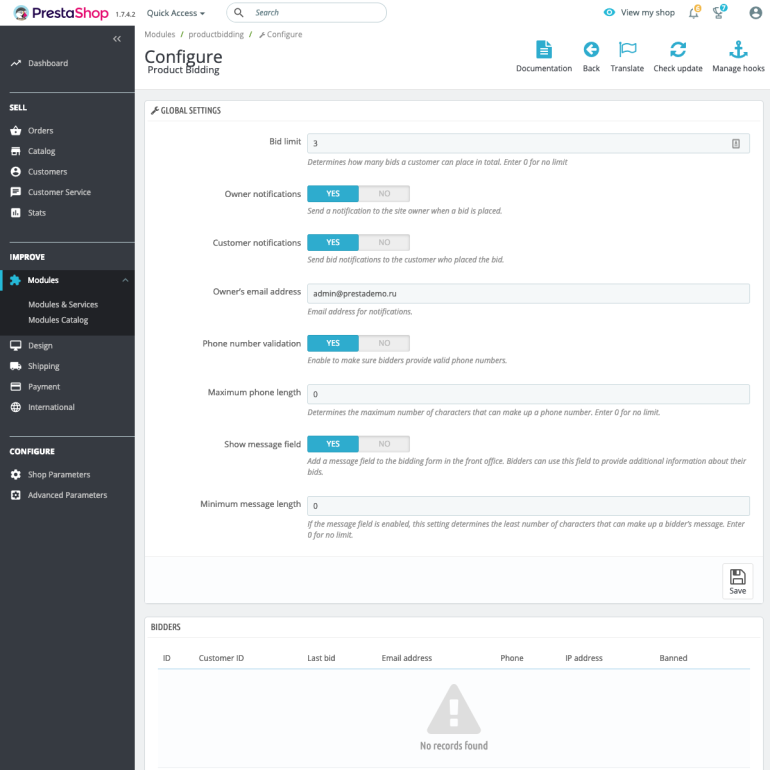
Task: Open Modules & Services submenu item
Action: click(x=63, y=304)
